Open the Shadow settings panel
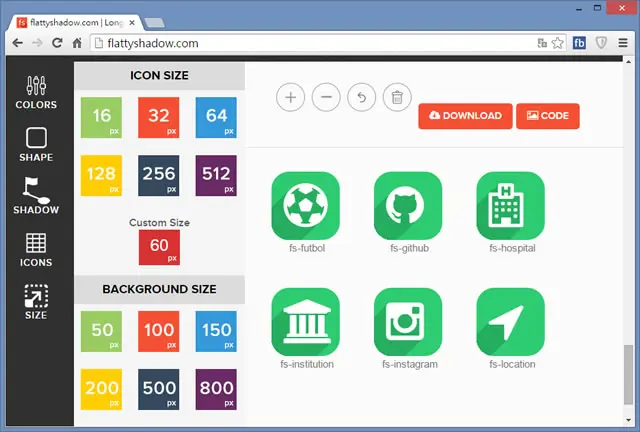Screen dimensions: 640x432 36,196
